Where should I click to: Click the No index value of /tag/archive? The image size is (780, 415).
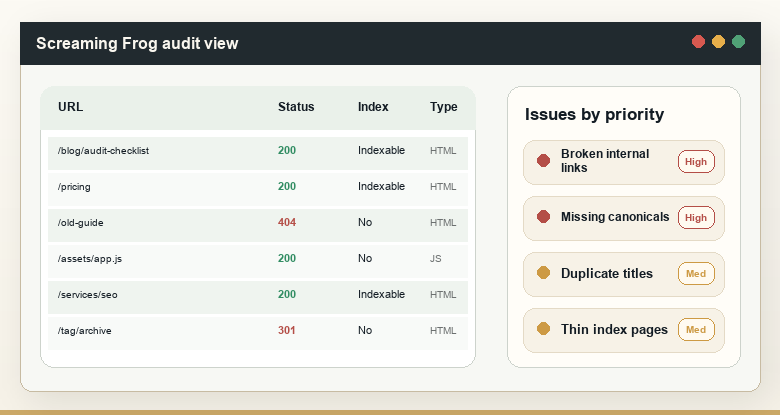pyautogui.click(x=365, y=330)
